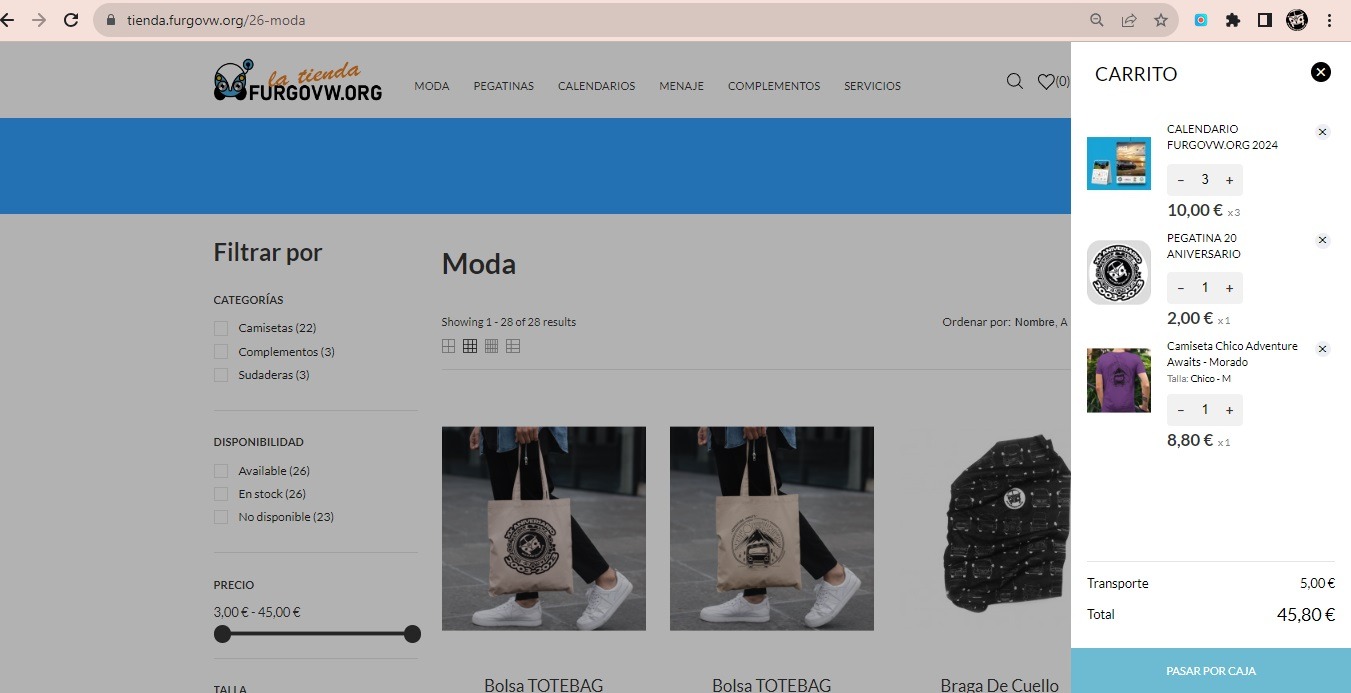
Task: Check the No disponible (23) filter
Action: point(220,517)
